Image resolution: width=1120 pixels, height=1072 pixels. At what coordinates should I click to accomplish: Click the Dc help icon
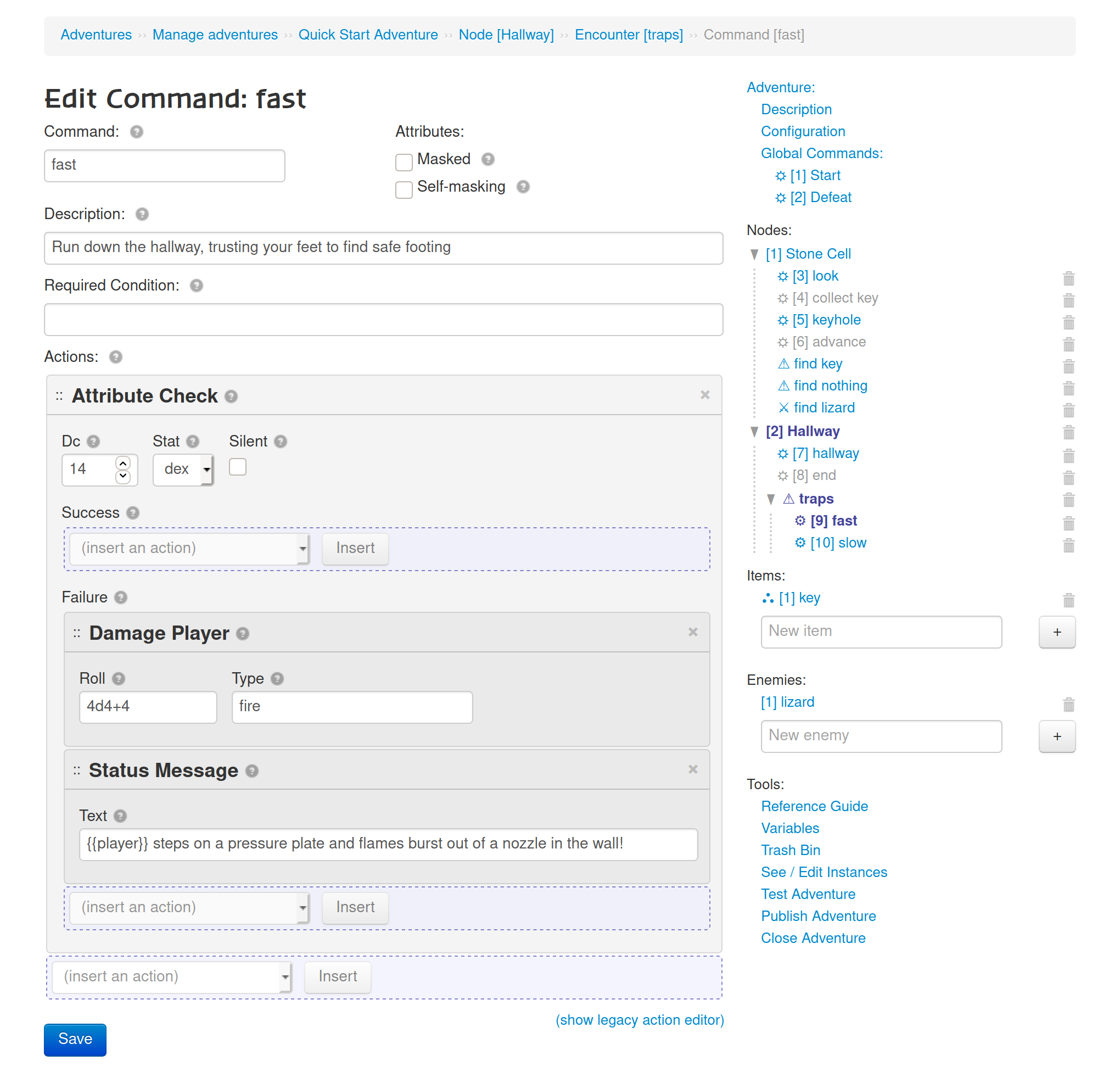point(93,442)
